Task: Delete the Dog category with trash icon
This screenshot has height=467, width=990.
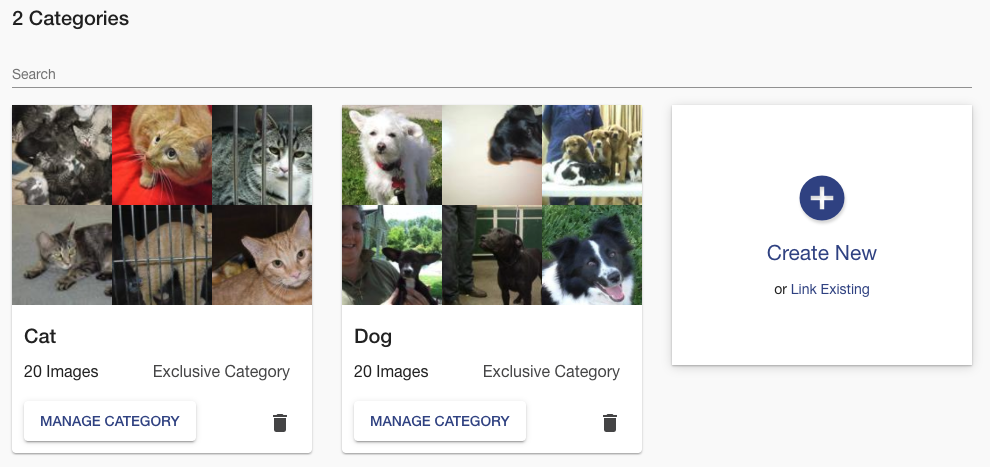Action: click(x=610, y=423)
